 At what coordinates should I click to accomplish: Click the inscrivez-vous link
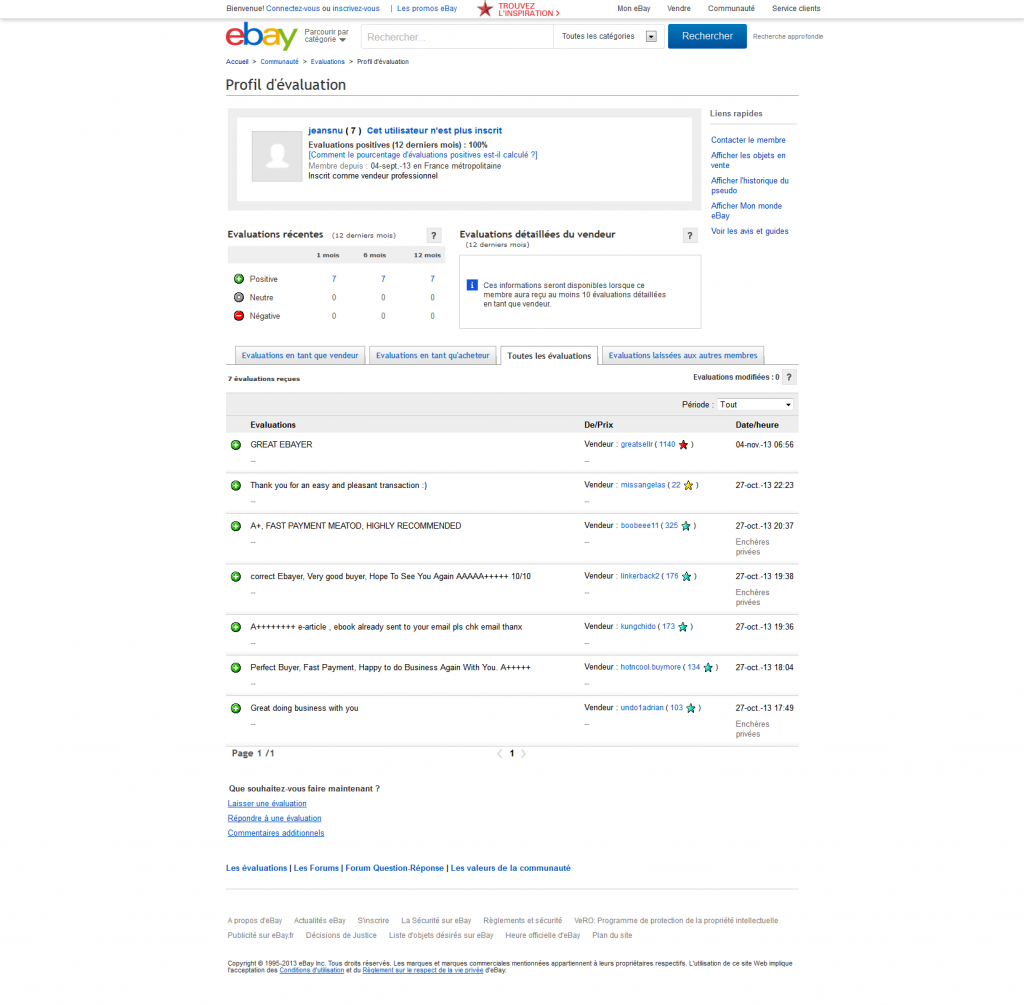[x=356, y=8]
